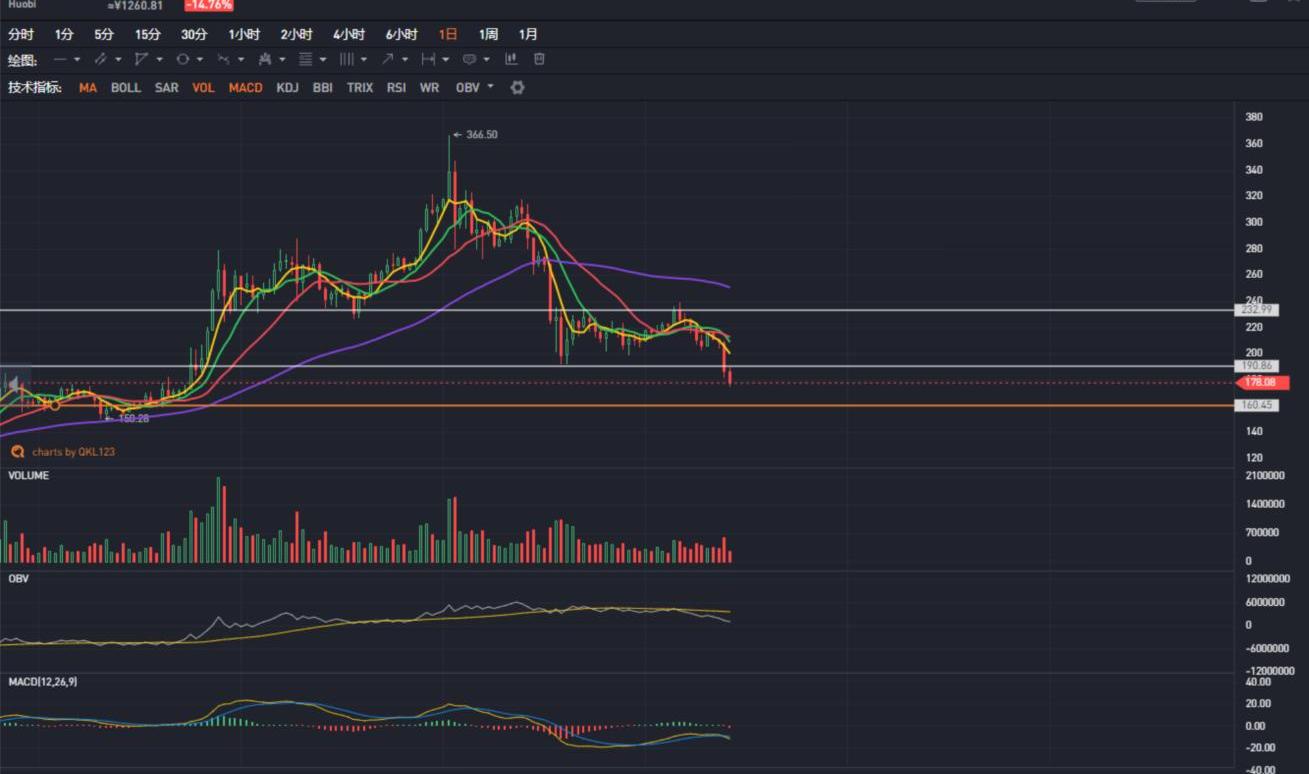Enable the WR indicator
This screenshot has width=1309, height=774.
pos(429,88)
